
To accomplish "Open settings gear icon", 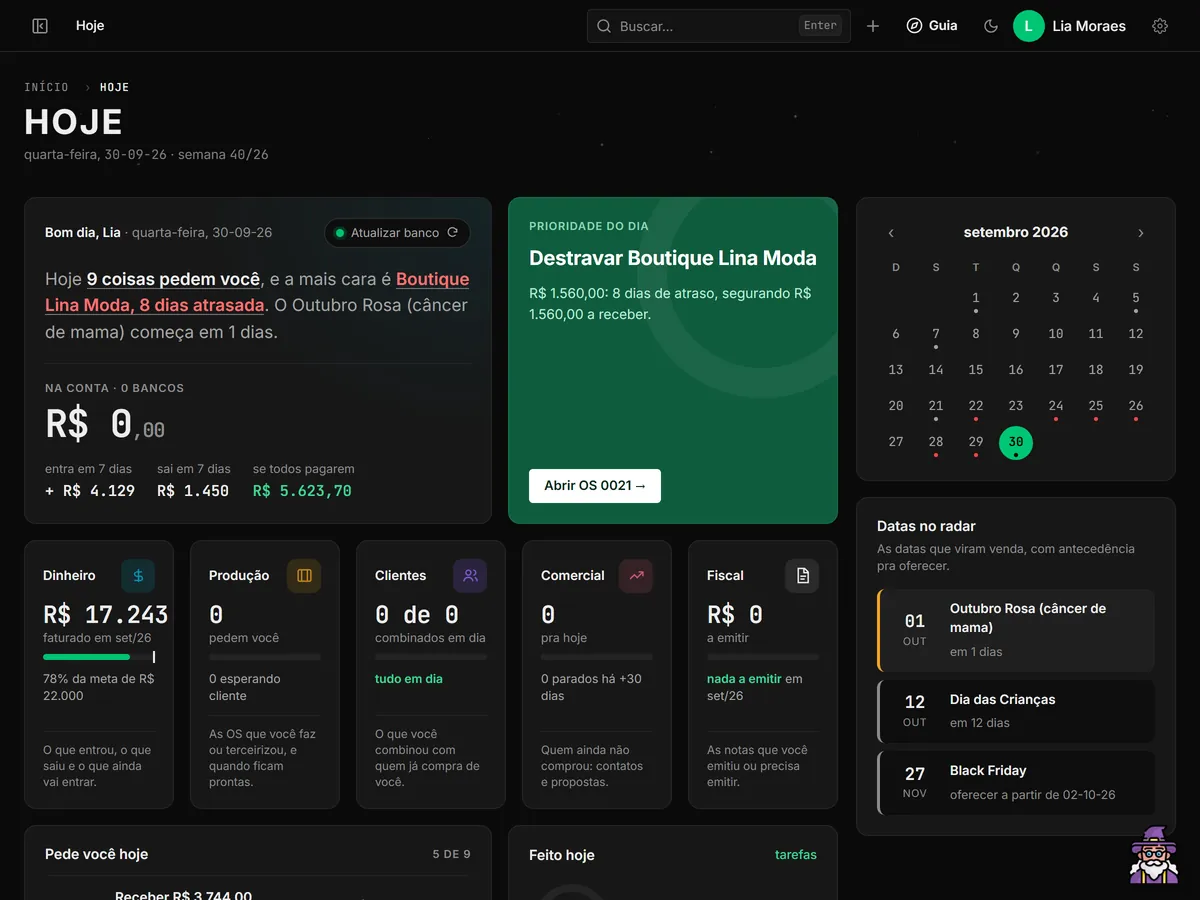I will (1160, 26).
